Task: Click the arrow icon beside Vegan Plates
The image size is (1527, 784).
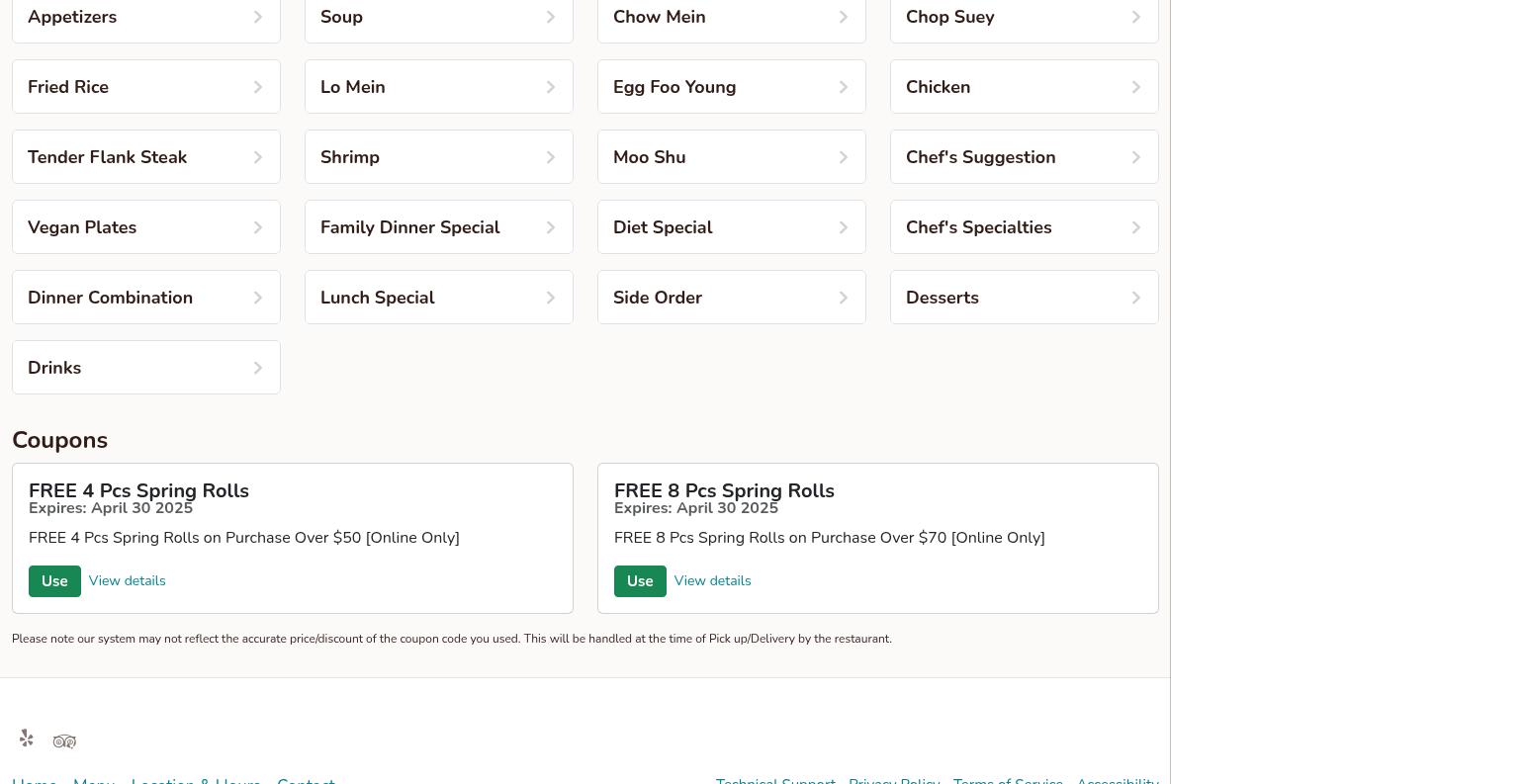Action: tap(257, 227)
